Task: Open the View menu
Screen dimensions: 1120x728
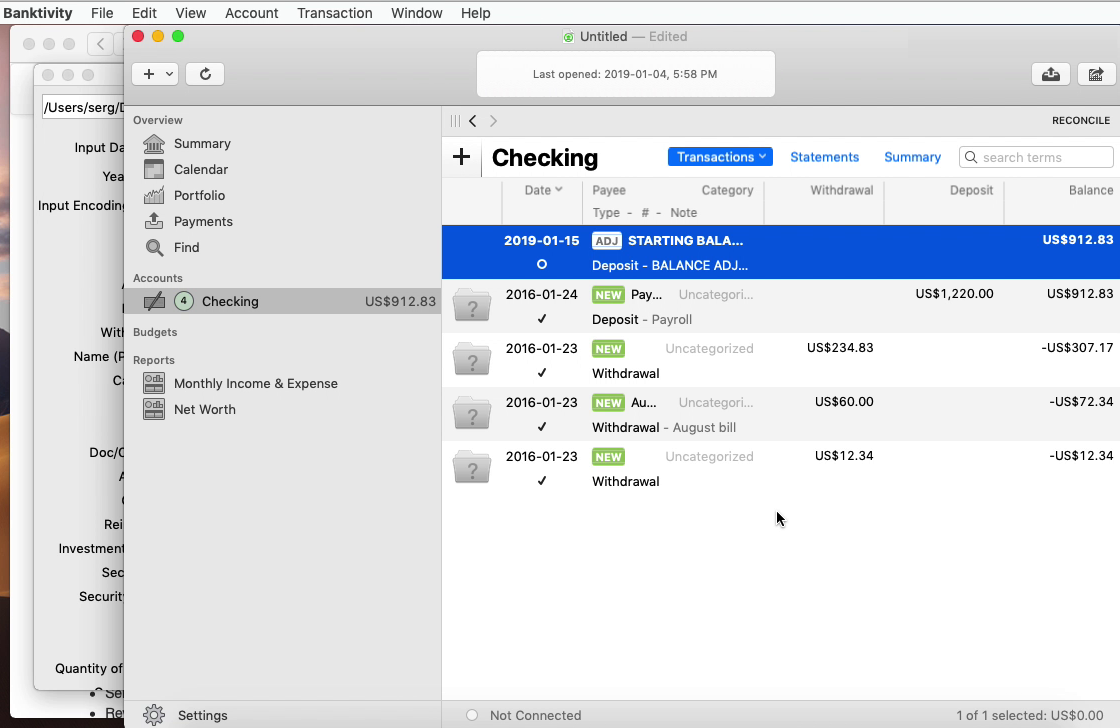Action: [191, 13]
